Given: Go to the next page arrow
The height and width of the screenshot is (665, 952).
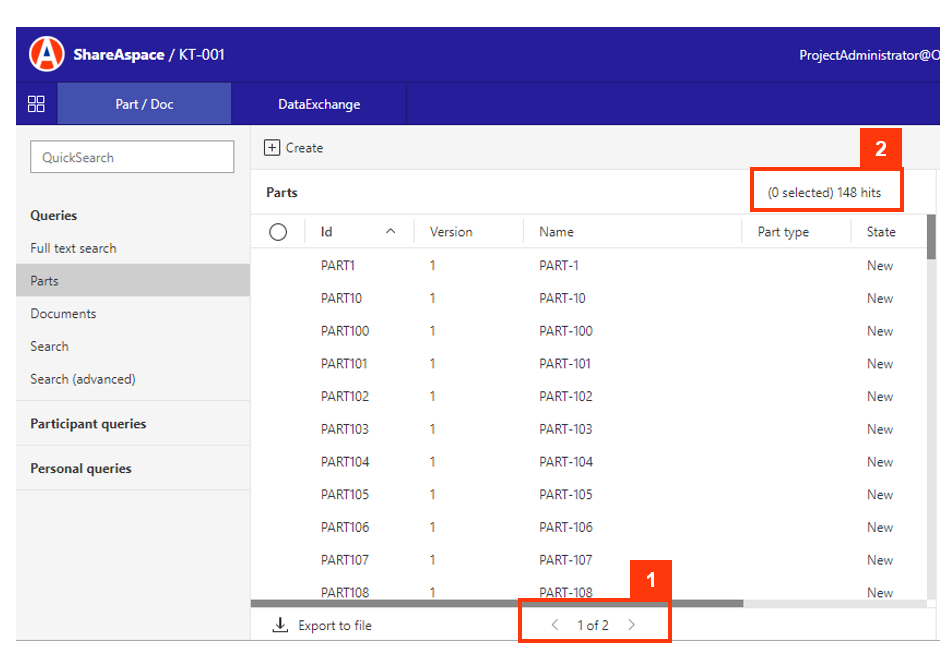Looking at the screenshot, I should (x=631, y=624).
